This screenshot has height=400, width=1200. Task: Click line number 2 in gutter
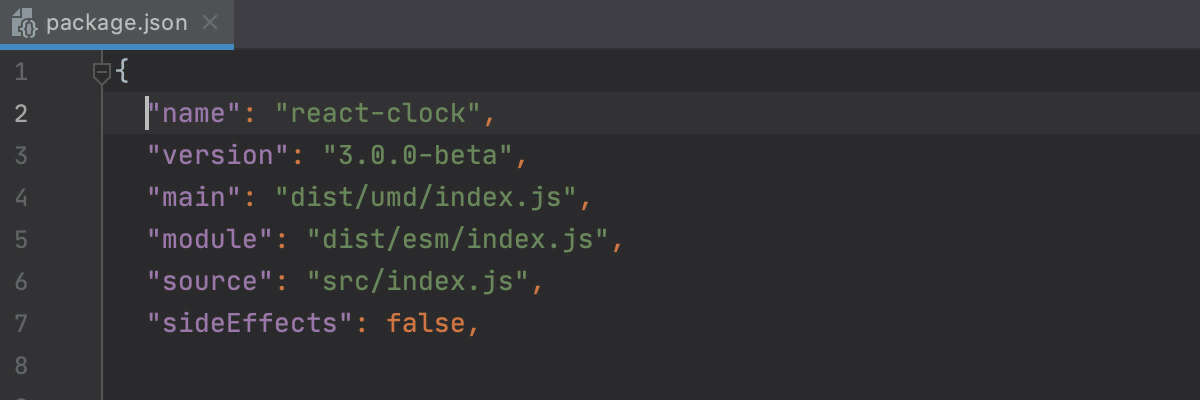coord(21,114)
